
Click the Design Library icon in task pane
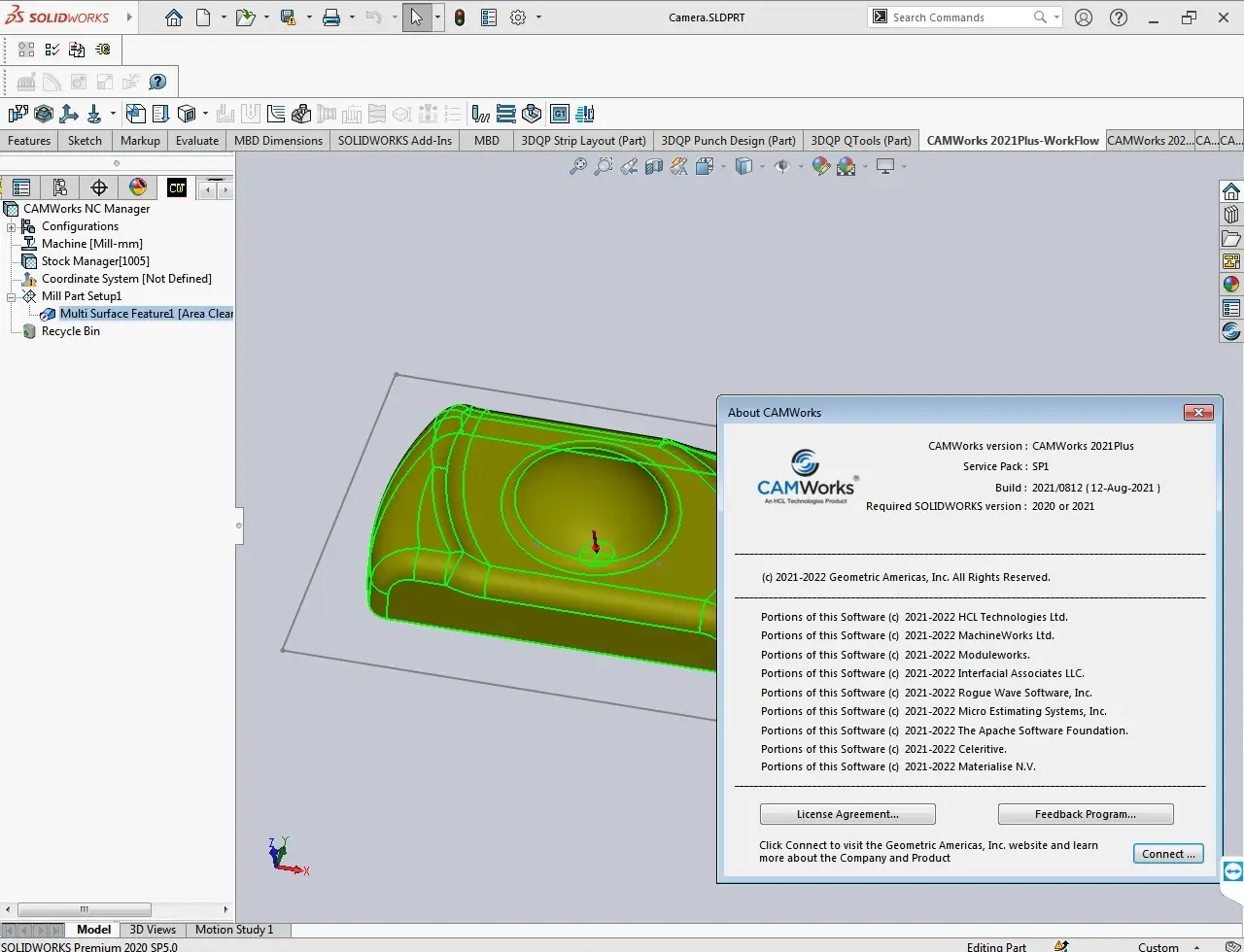click(1231, 215)
